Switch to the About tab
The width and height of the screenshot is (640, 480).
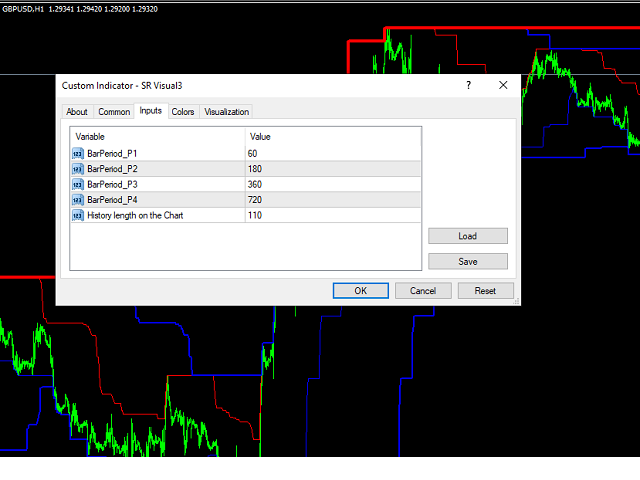click(77, 112)
